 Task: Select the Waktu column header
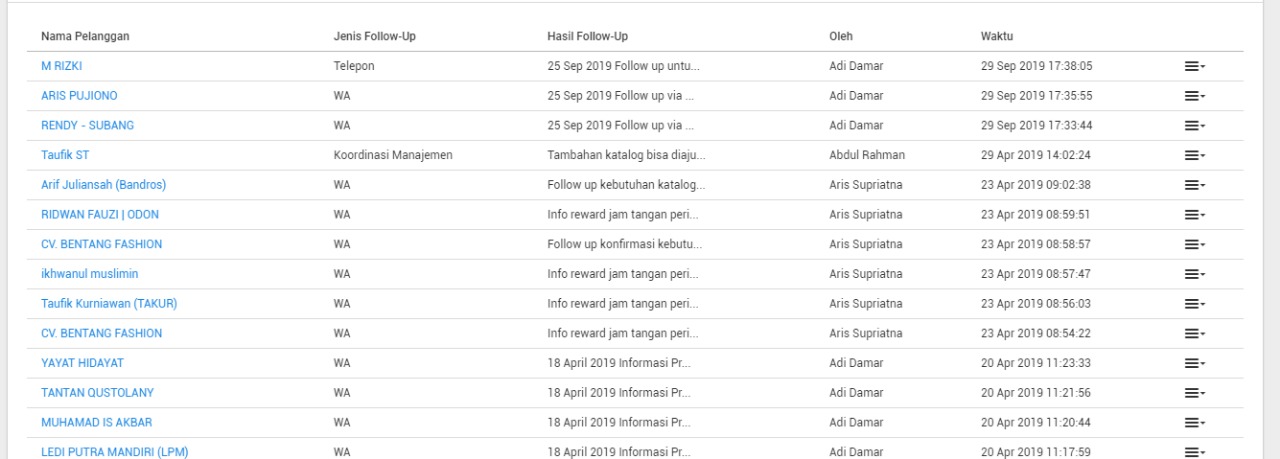point(997,37)
